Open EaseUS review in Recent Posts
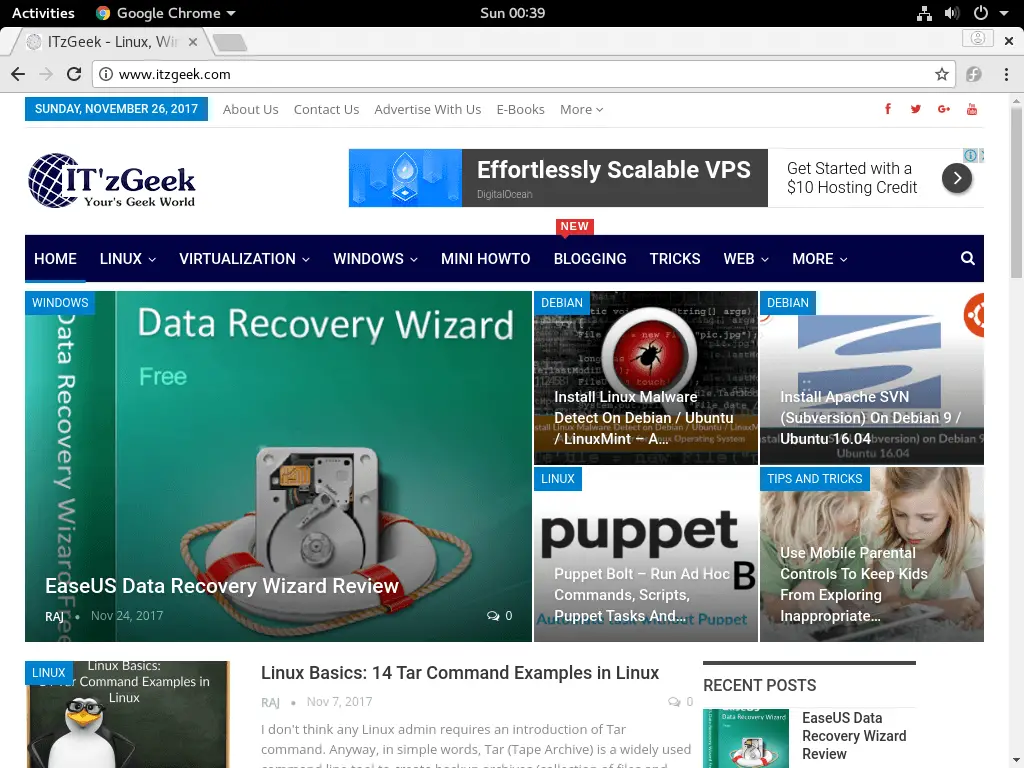The image size is (1024, 768). [x=854, y=736]
